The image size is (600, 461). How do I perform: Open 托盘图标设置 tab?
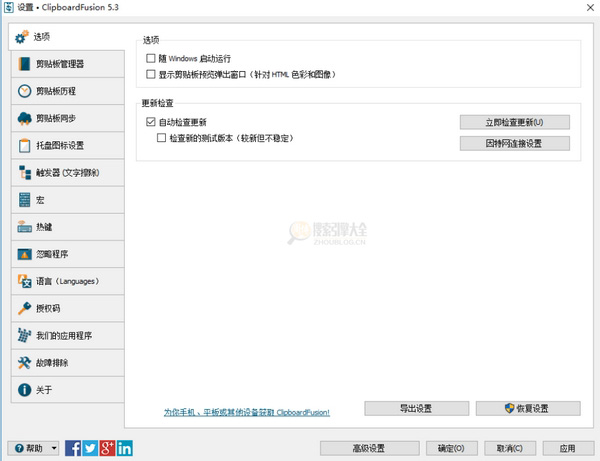[x=68, y=145]
